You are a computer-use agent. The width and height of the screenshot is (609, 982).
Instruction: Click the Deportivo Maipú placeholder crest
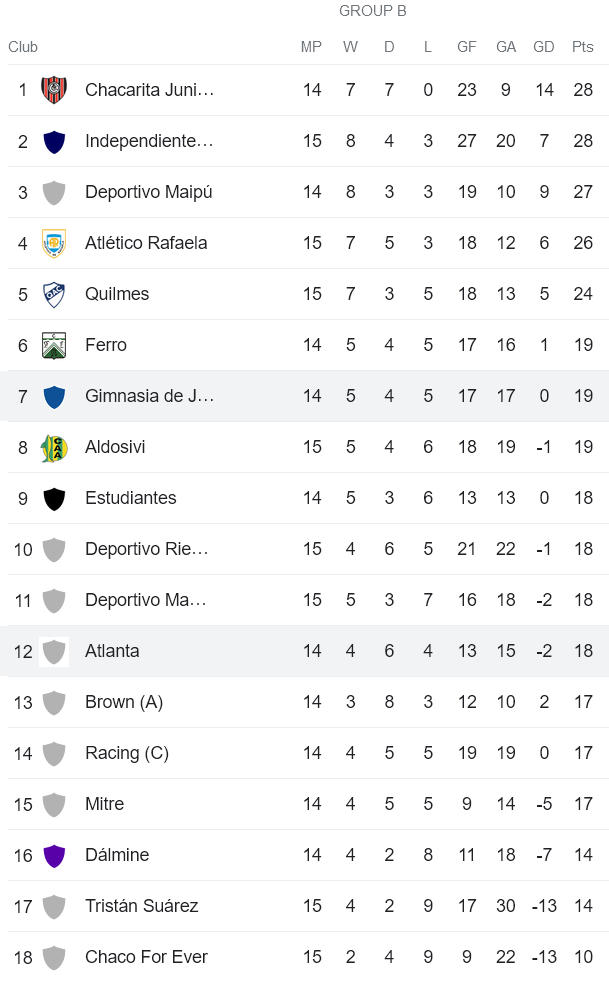coord(55,191)
